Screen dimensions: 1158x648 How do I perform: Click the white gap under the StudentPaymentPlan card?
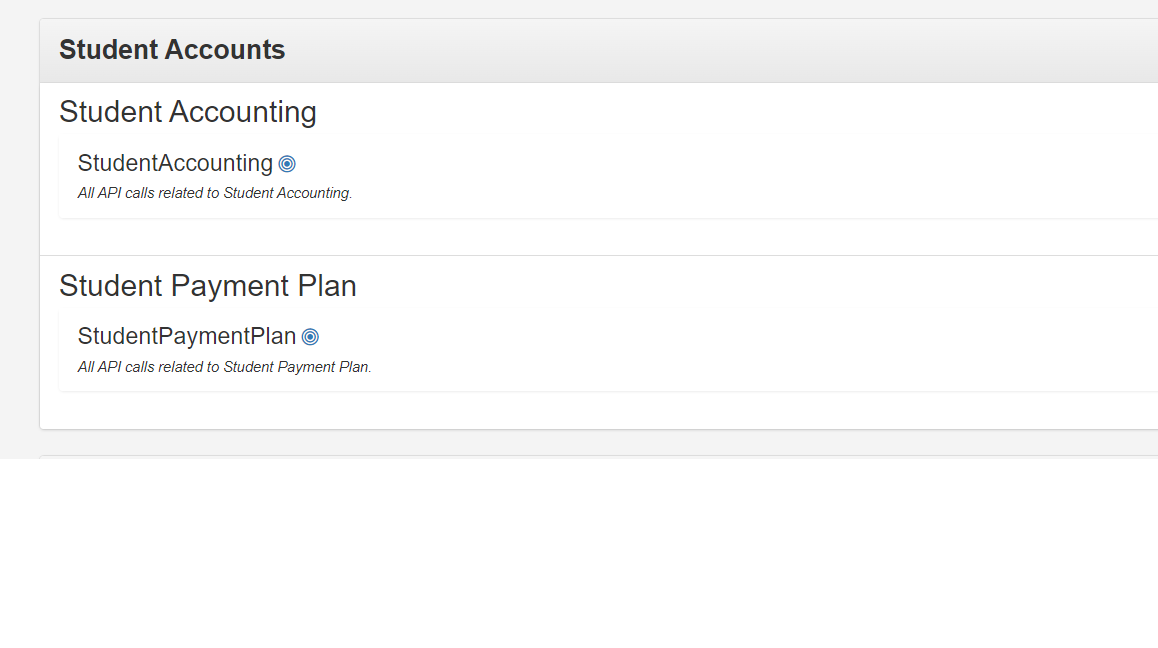click(x=599, y=410)
